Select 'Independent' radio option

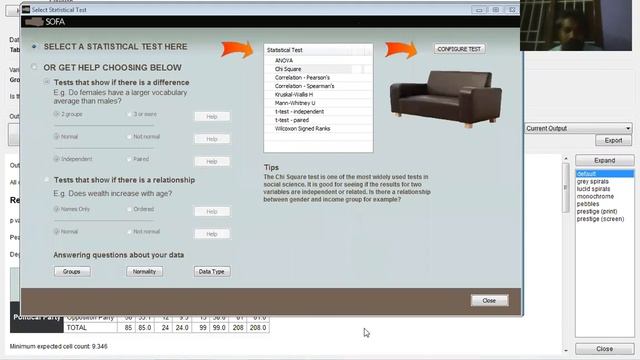[x=57, y=159]
